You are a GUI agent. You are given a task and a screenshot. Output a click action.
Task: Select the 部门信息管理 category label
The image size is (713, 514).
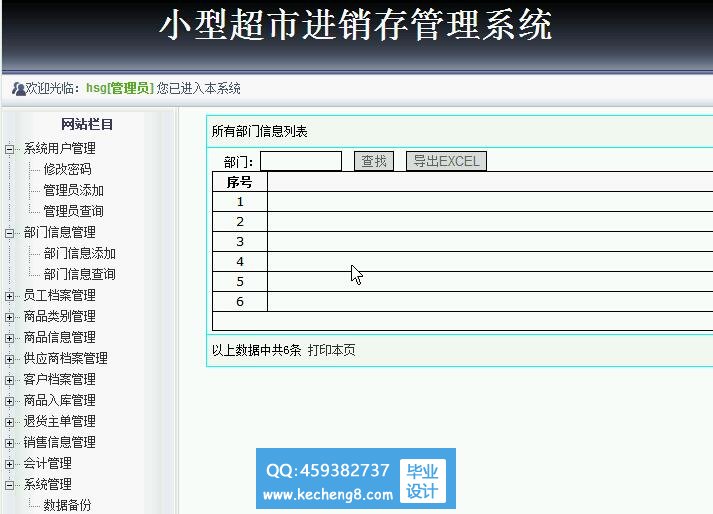pos(60,232)
